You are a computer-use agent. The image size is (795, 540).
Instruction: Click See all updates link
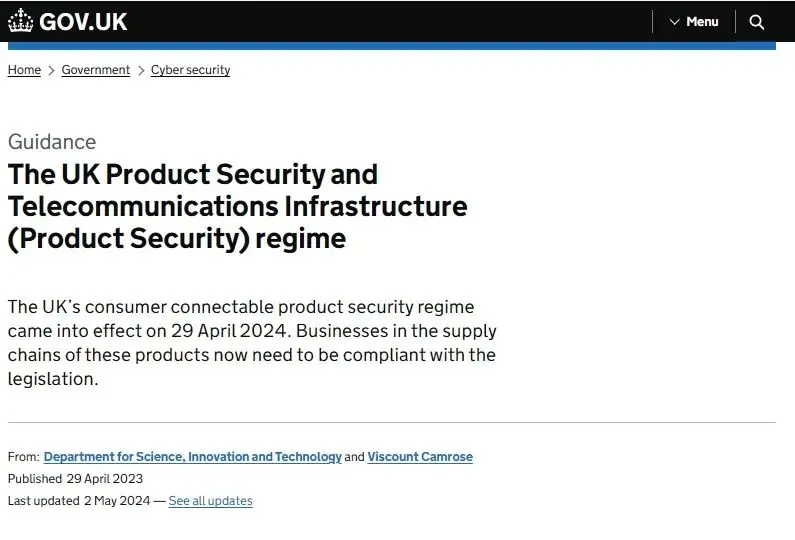point(210,501)
